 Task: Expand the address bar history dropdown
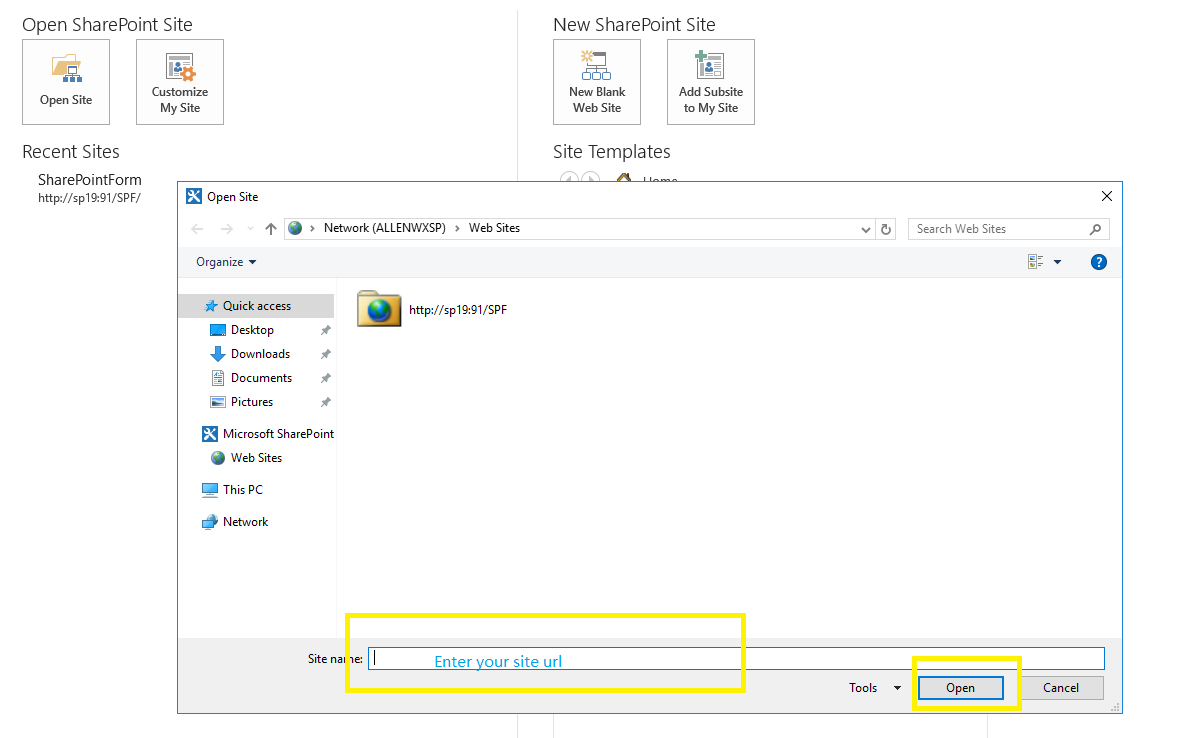click(865, 230)
